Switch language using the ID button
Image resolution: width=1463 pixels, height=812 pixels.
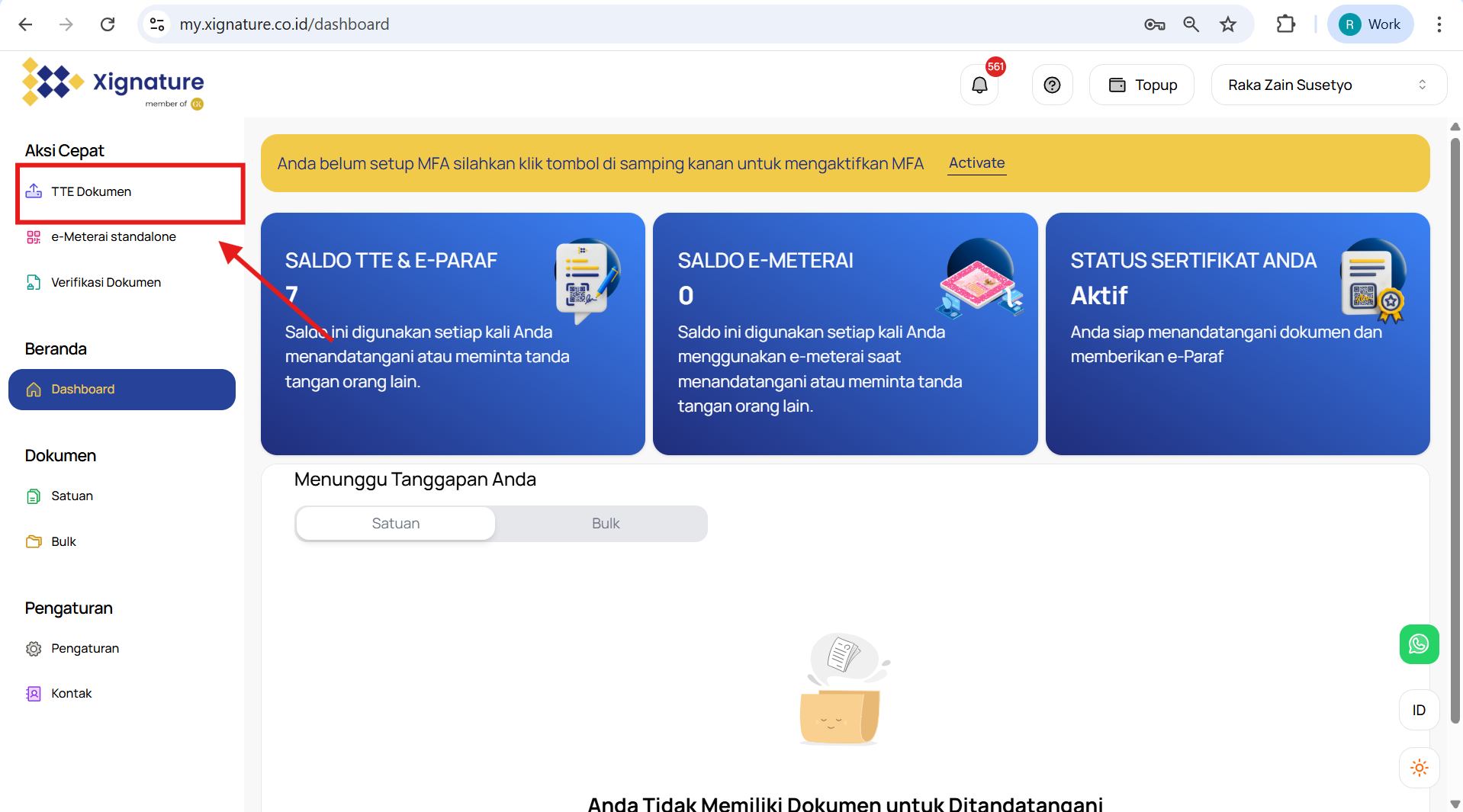[x=1419, y=710]
